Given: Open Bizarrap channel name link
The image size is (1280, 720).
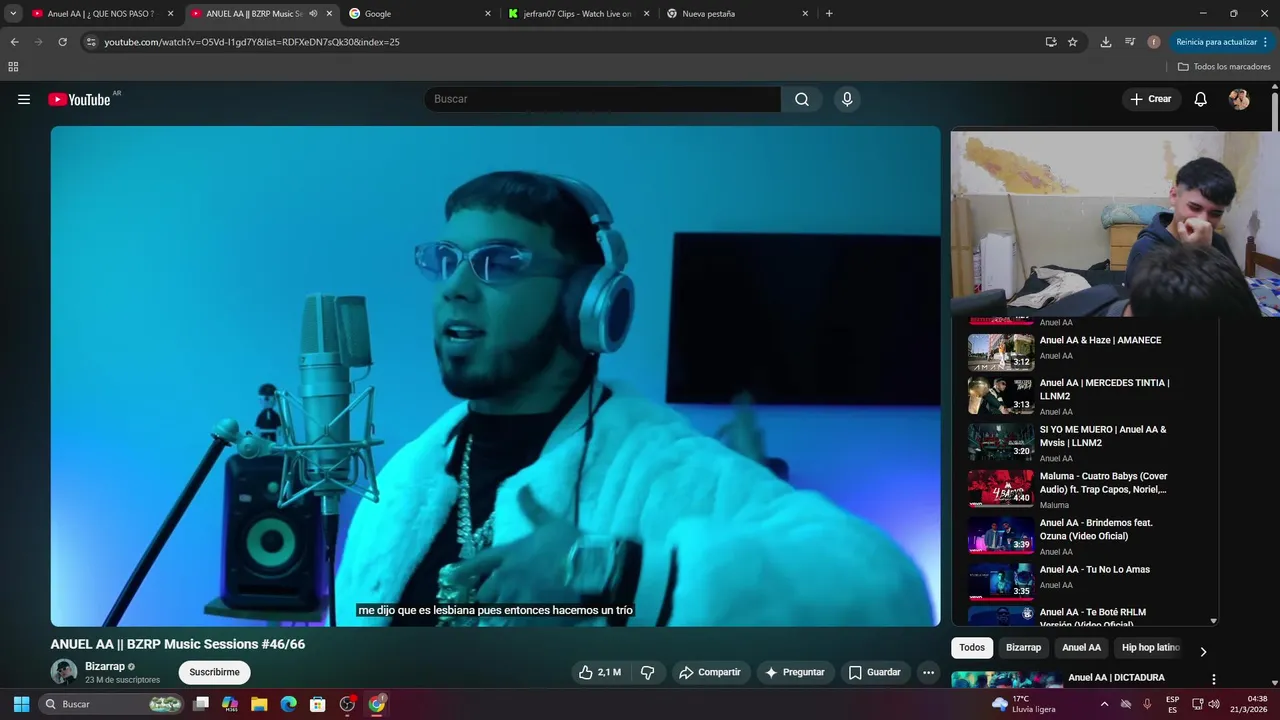Looking at the screenshot, I should tap(105, 666).
